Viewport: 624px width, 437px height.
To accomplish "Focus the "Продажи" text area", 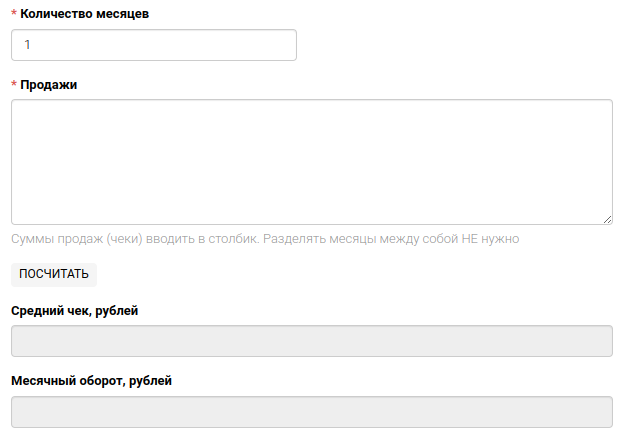I will 311,161.
